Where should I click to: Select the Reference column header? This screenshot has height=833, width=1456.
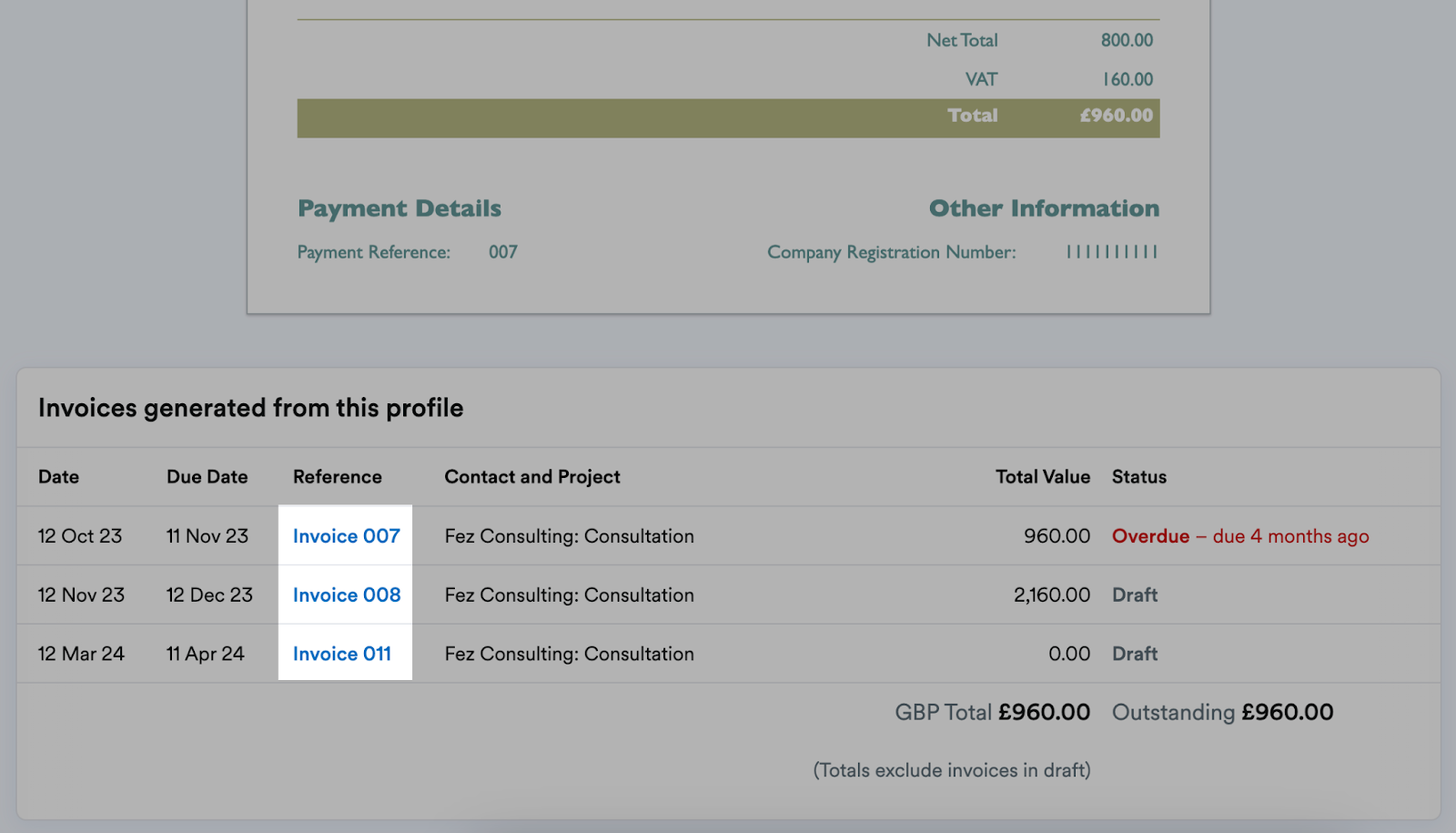tap(337, 476)
